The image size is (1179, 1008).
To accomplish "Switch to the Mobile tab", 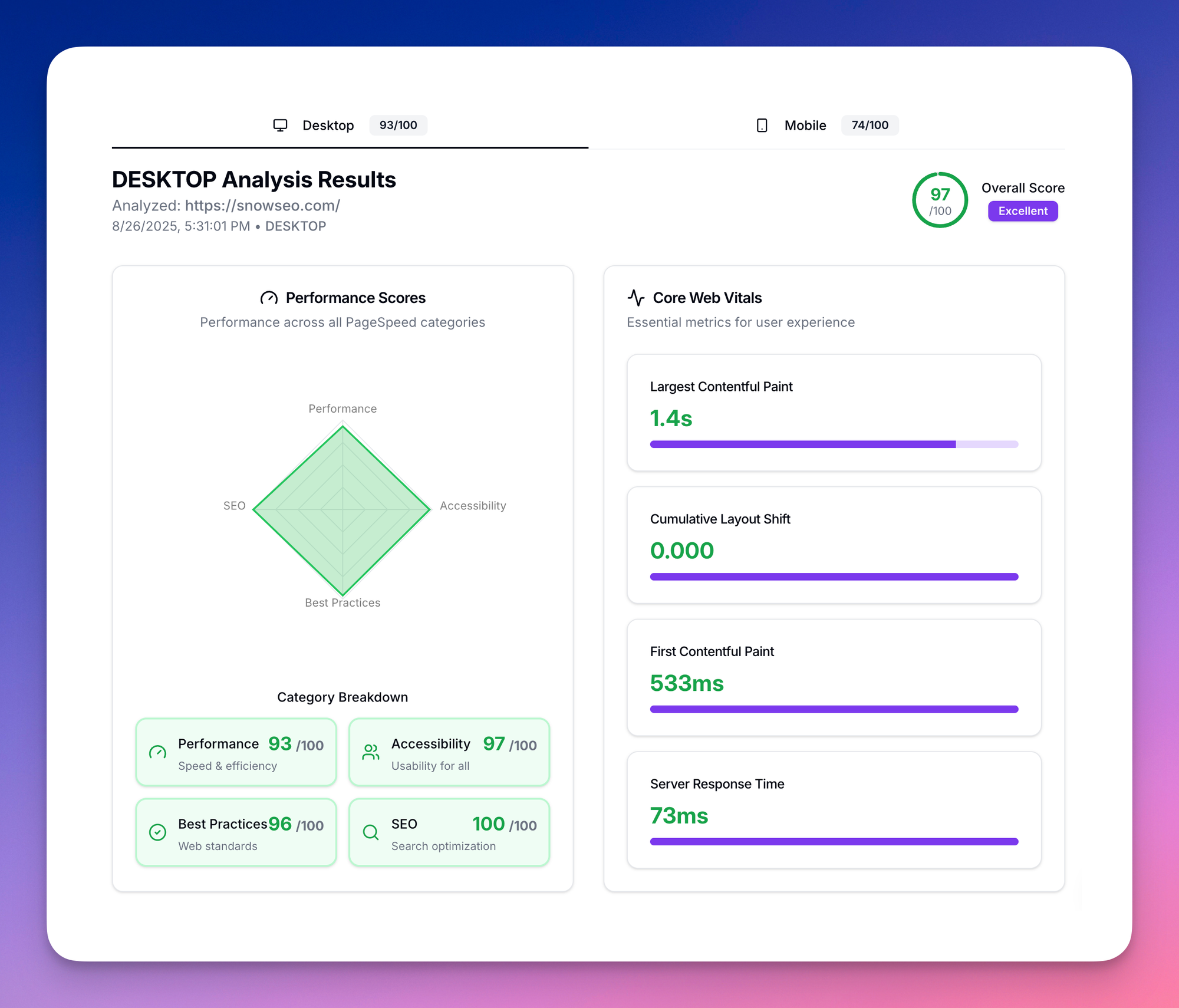I will pos(805,125).
